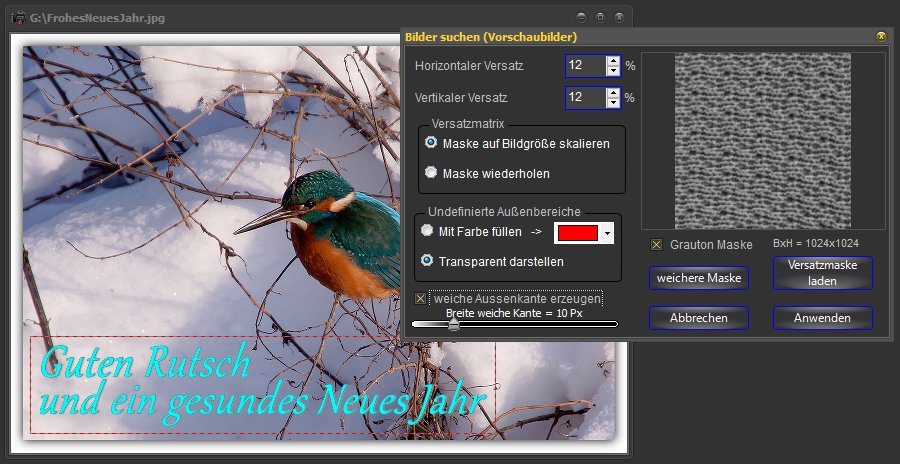Click the 'Guten Rutsch' text in the image
Viewport: 900px width, 464px height.
(145, 362)
